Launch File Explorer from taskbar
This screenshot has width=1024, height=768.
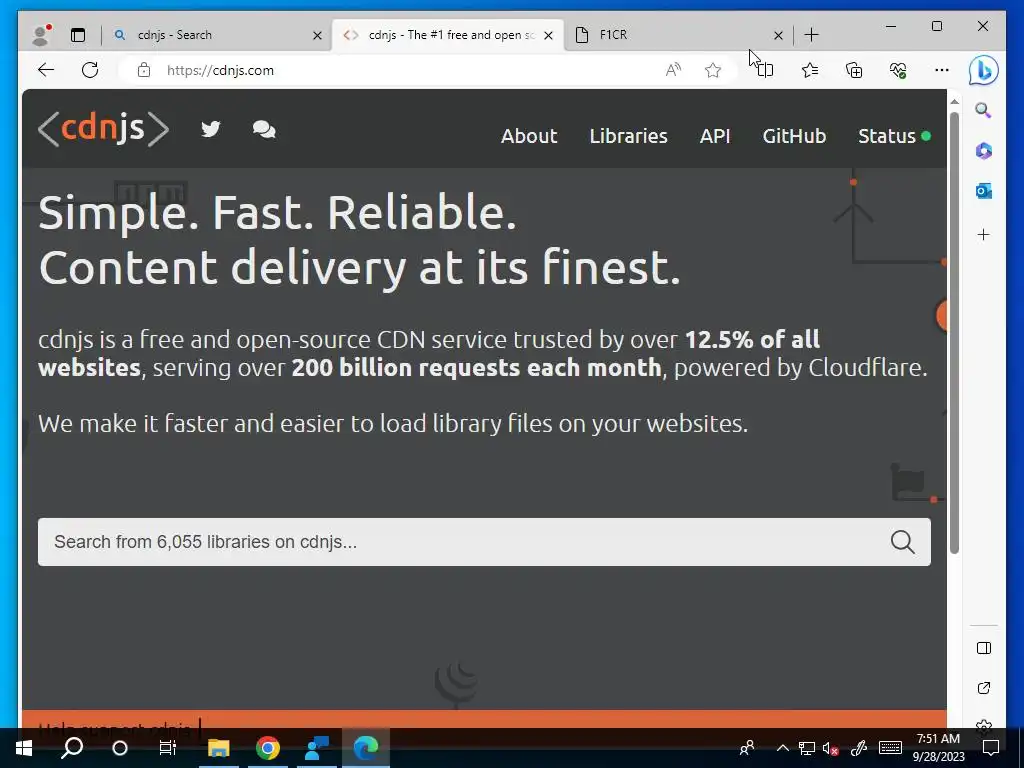coord(219,748)
